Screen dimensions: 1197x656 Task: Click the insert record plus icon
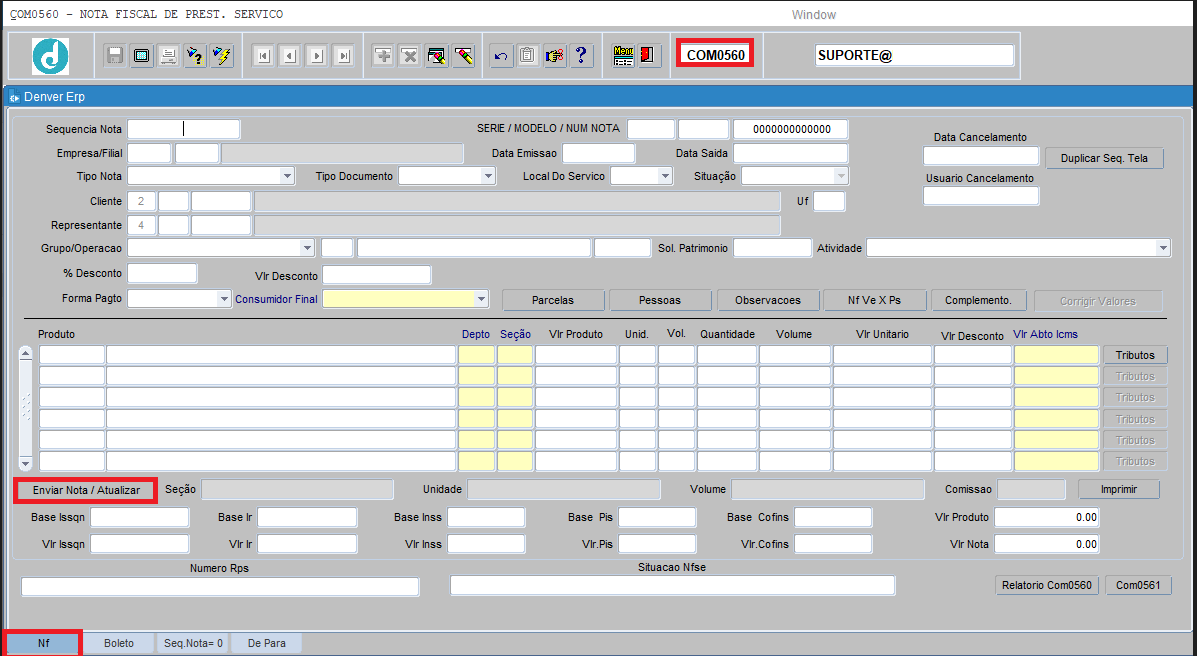tap(383, 56)
